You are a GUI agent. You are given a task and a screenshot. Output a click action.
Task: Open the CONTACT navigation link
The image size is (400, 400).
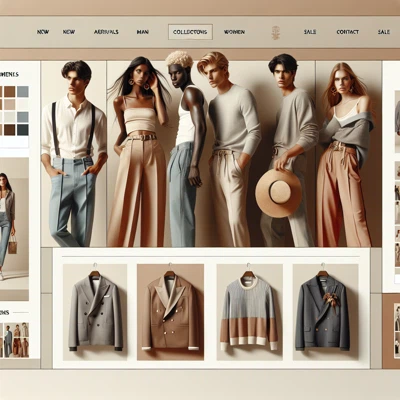[x=347, y=32]
